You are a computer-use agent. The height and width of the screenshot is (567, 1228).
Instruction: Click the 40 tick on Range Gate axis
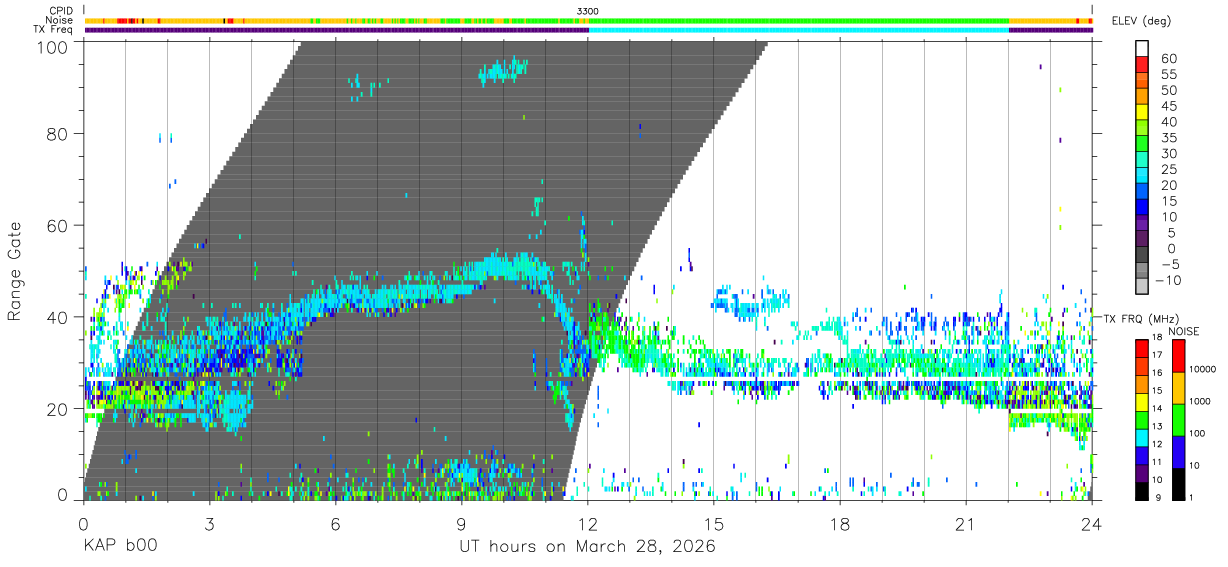59,317
